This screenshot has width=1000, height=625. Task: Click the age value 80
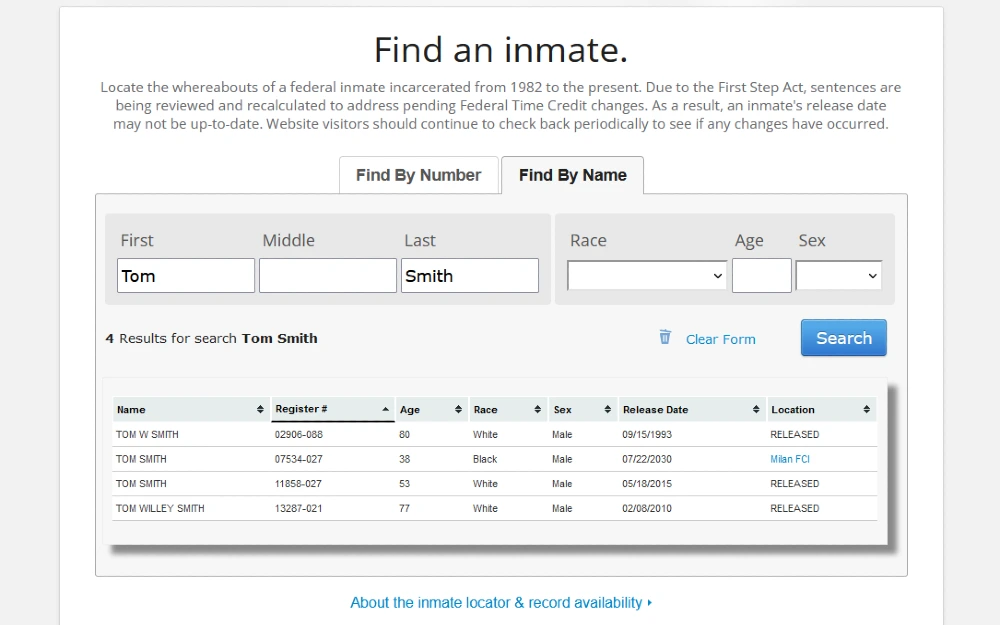(404, 434)
